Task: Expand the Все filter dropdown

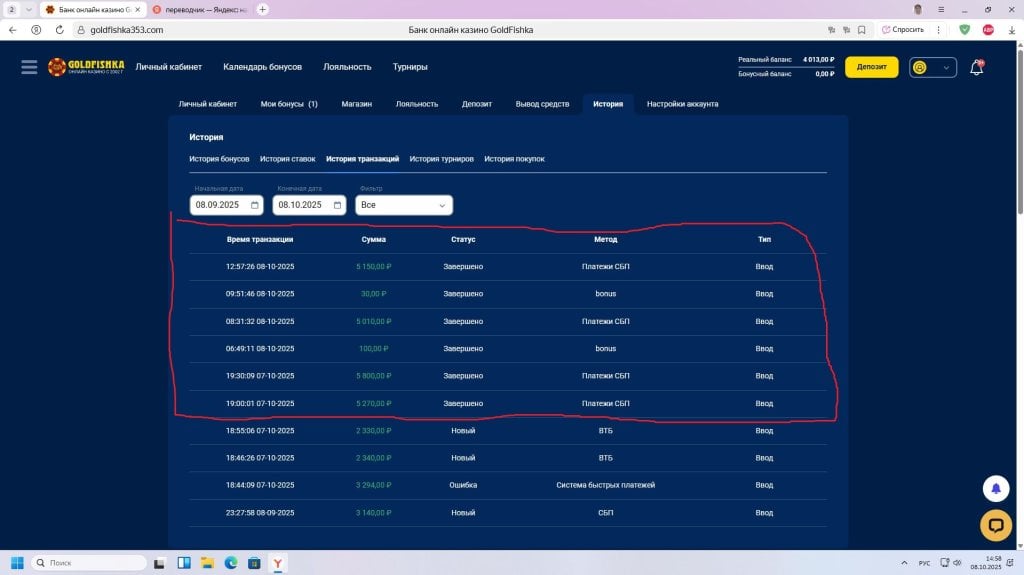Action: 404,205
